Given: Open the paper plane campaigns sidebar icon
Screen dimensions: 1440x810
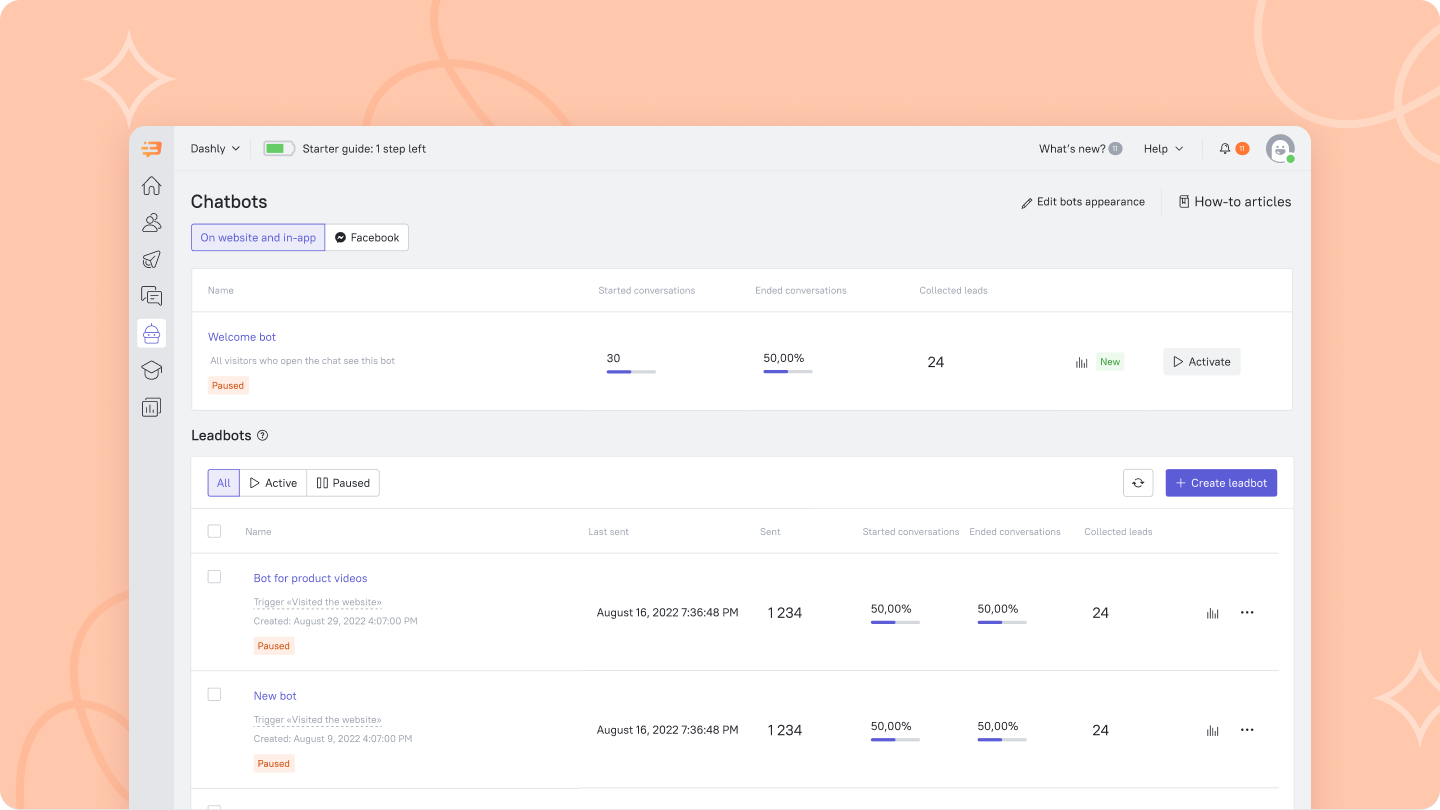Looking at the screenshot, I should [x=151, y=259].
